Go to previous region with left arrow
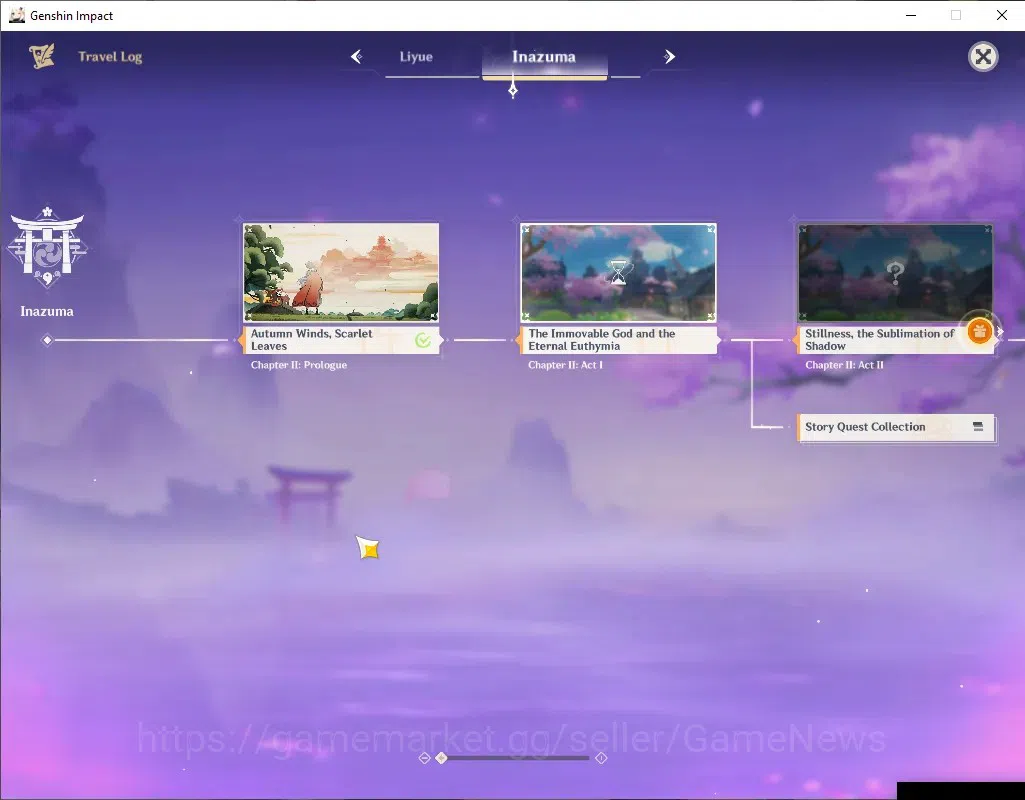Screen dimensions: 1025x800 357,57
